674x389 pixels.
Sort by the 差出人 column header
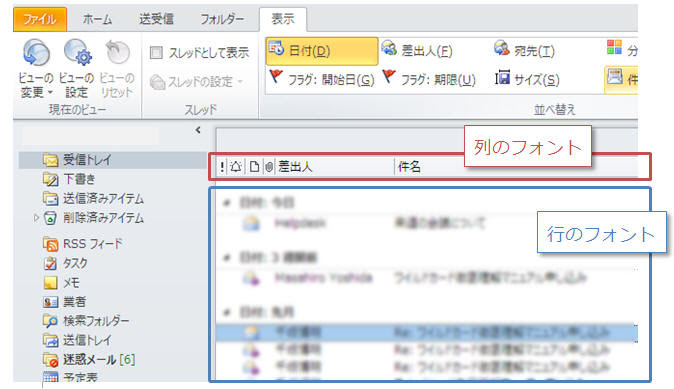(x=294, y=167)
